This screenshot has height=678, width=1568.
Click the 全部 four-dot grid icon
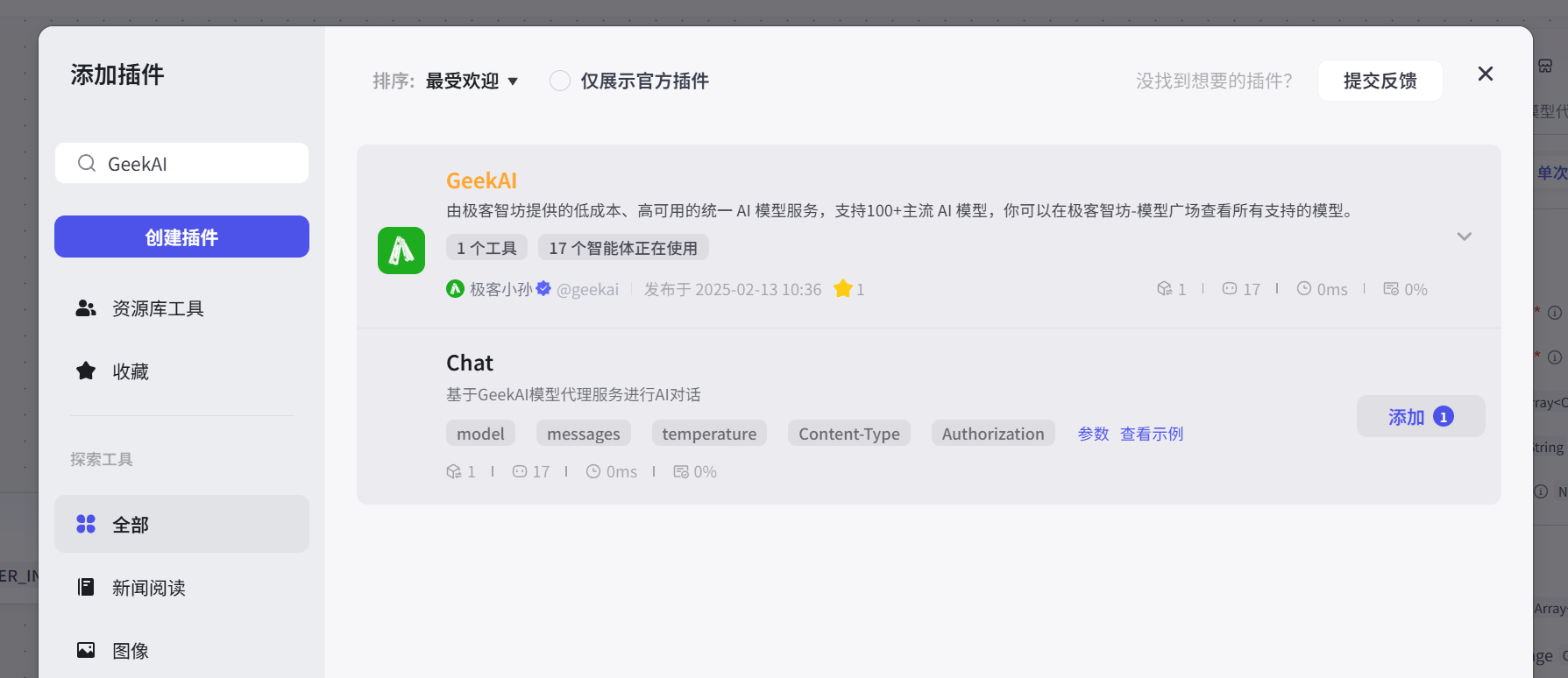(x=86, y=524)
